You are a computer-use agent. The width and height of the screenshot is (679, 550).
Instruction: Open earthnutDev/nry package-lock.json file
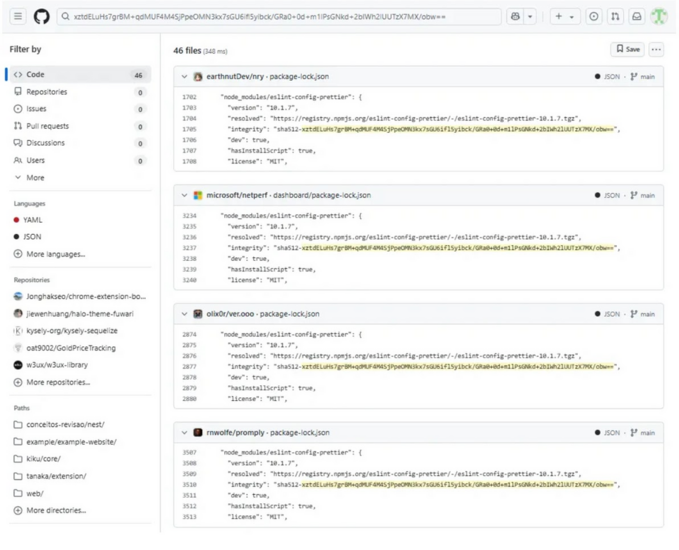268,77
